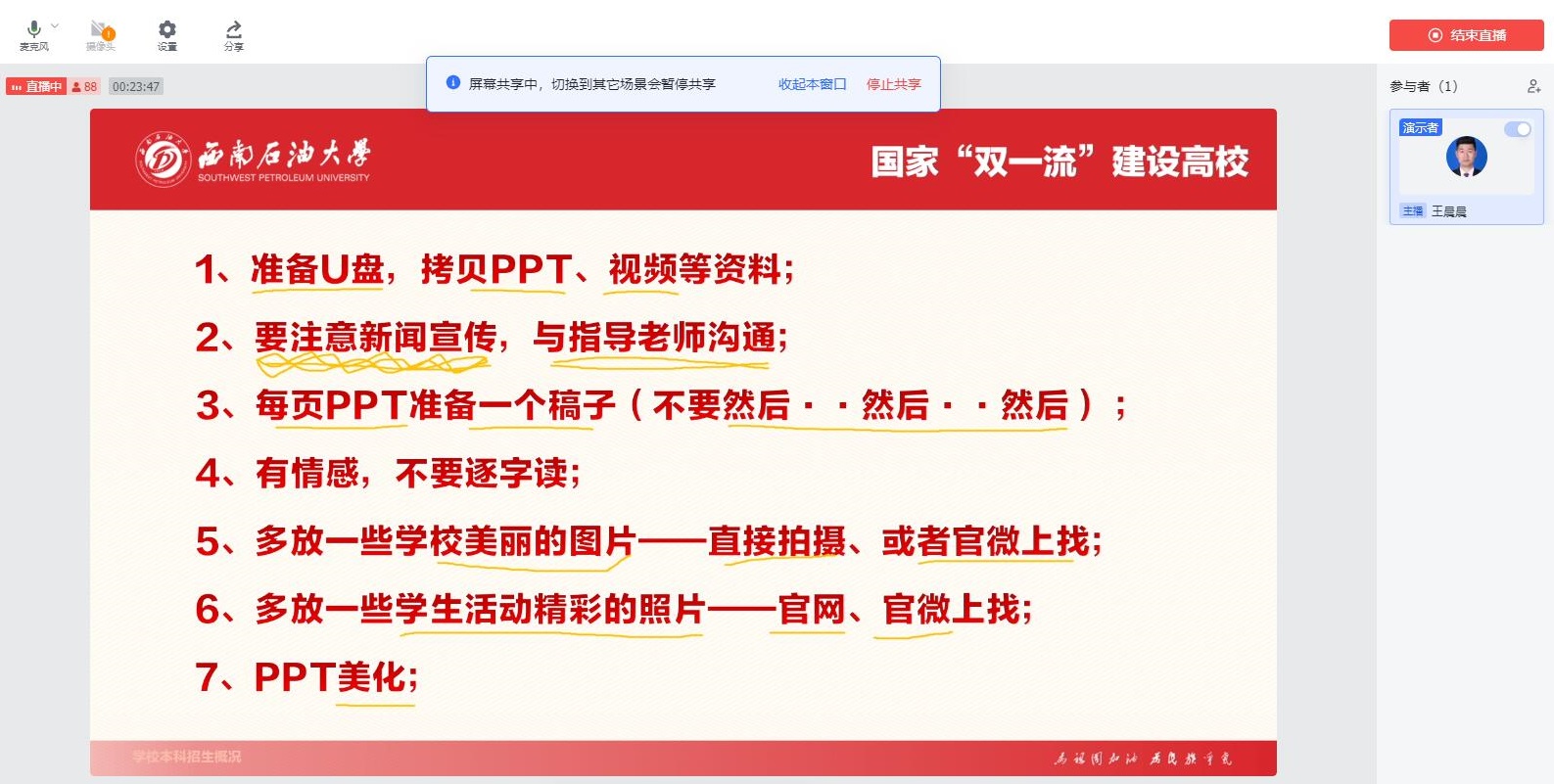Click the live duration timer display
This screenshot has height=784, width=1554.
click(135, 87)
